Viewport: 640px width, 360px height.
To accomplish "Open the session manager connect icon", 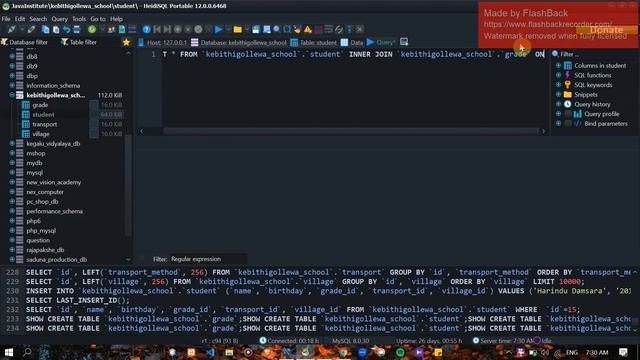I will click(x=11, y=29).
